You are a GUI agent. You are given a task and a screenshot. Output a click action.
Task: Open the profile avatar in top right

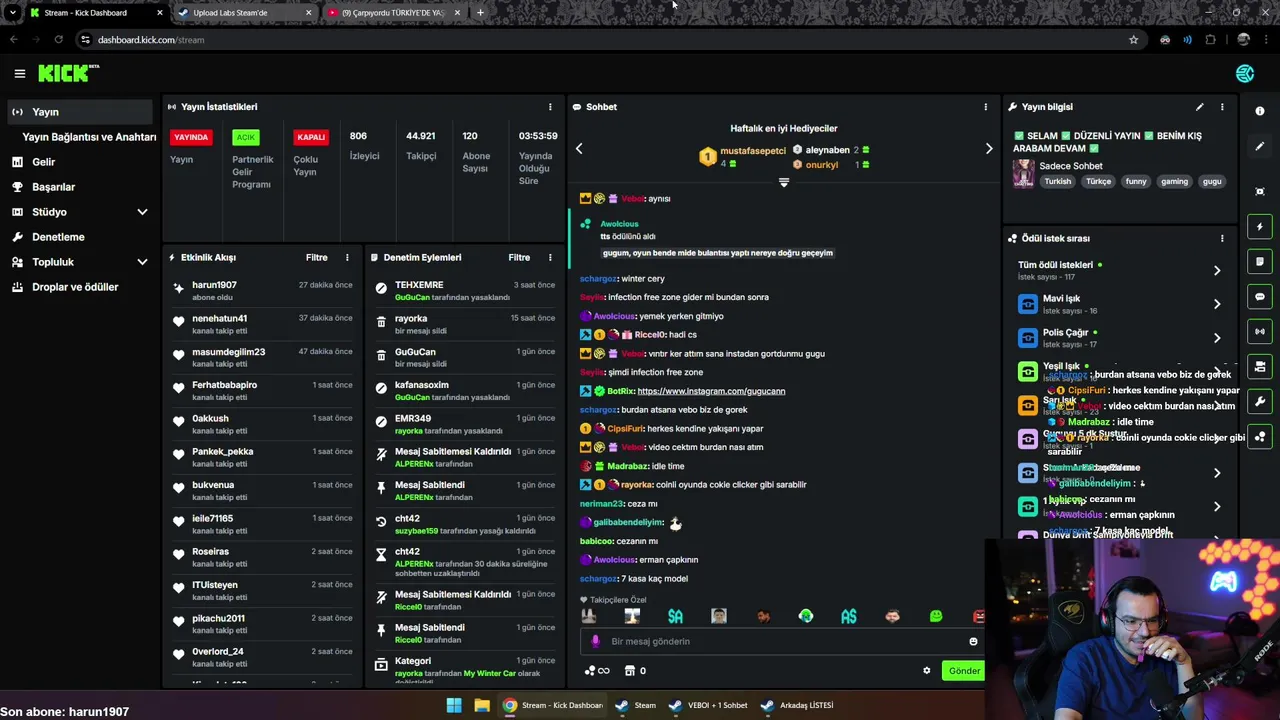click(x=1245, y=74)
